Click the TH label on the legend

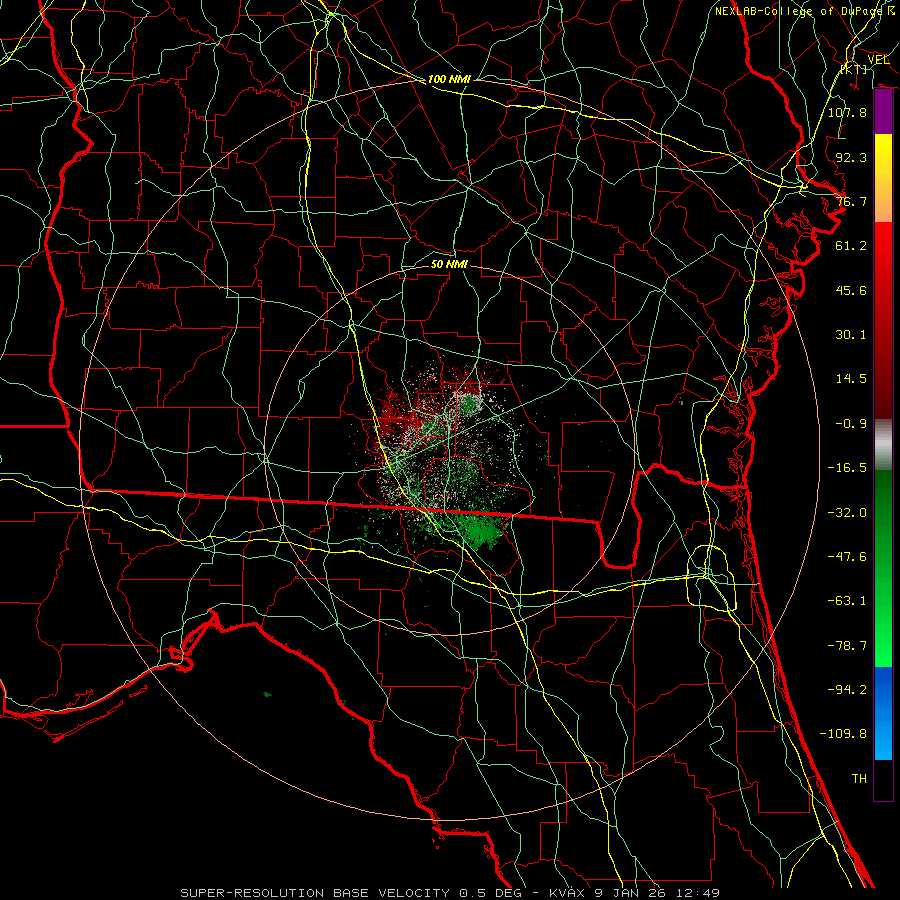pyautogui.click(x=859, y=779)
